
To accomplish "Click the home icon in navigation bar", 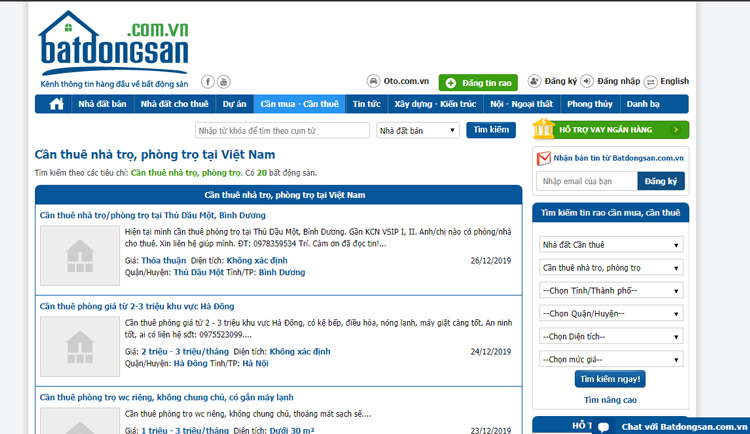I will [x=56, y=104].
